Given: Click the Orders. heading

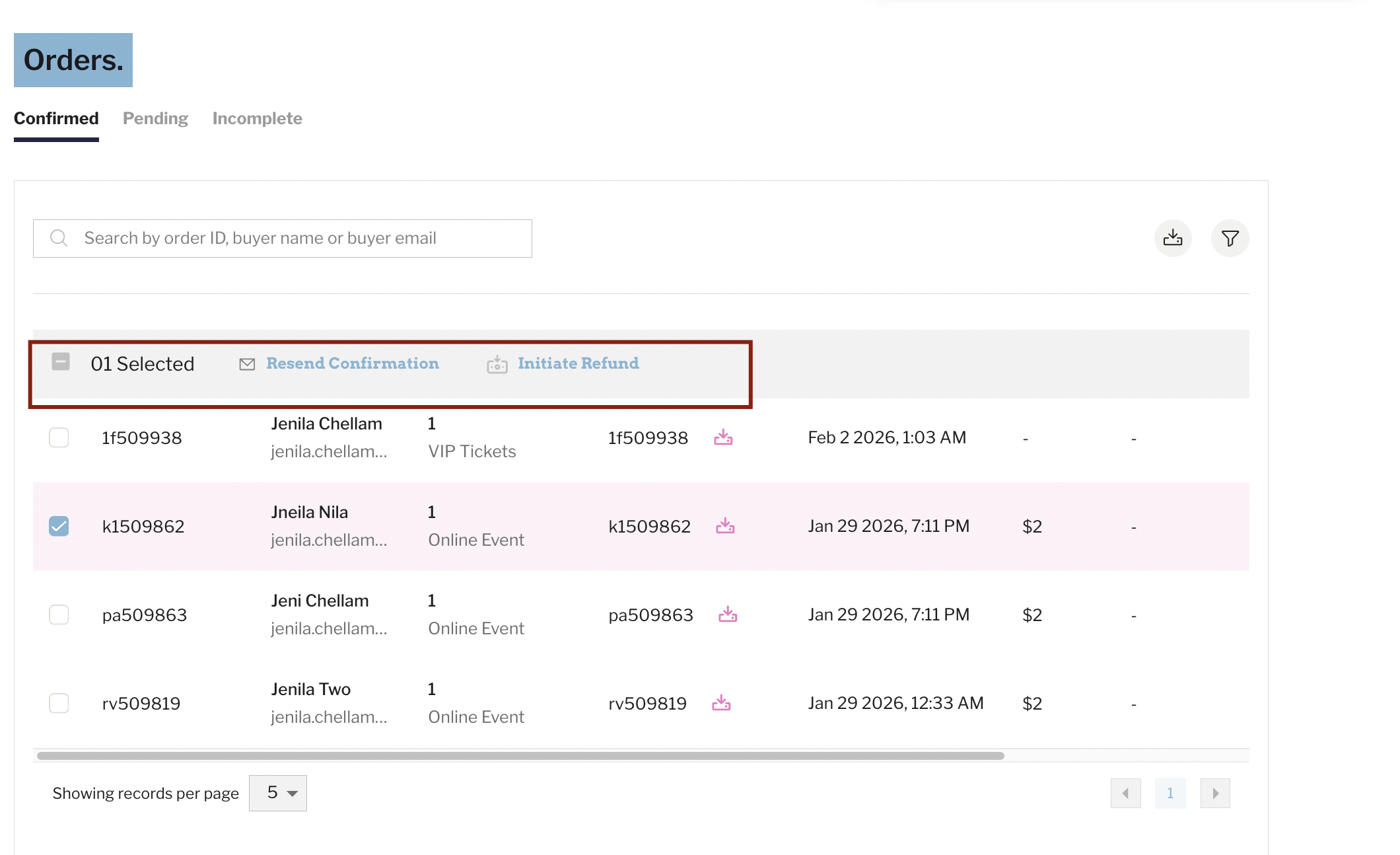Looking at the screenshot, I should 73,60.
